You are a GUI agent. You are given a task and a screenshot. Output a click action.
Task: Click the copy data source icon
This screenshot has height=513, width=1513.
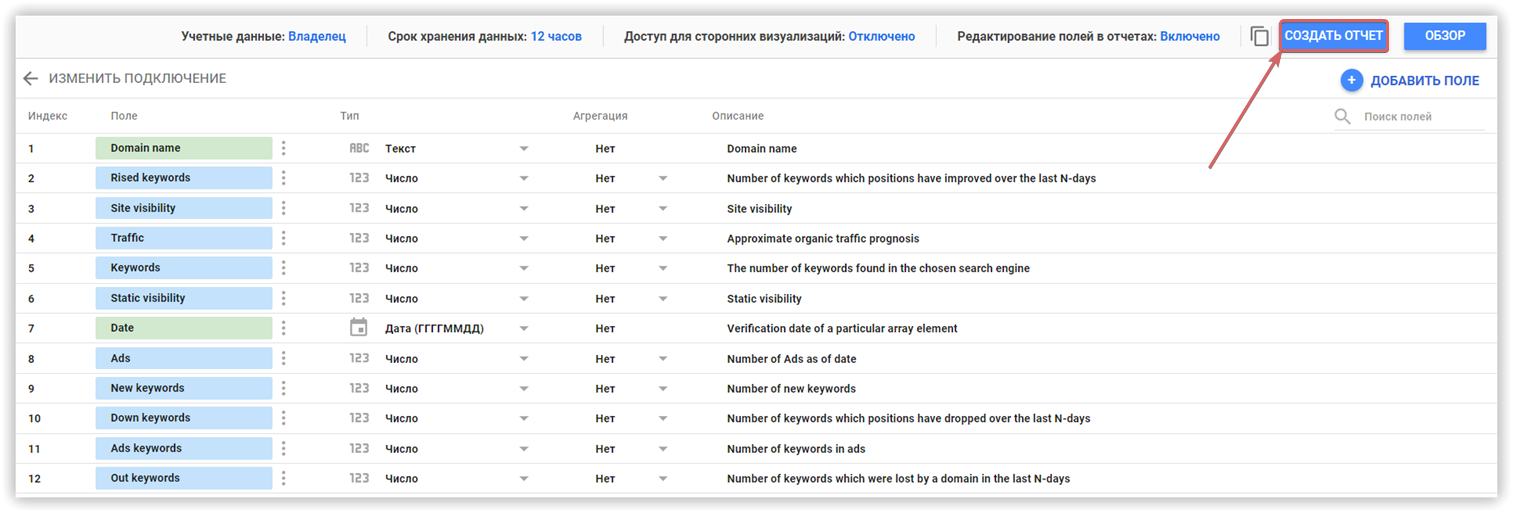[x=1260, y=36]
